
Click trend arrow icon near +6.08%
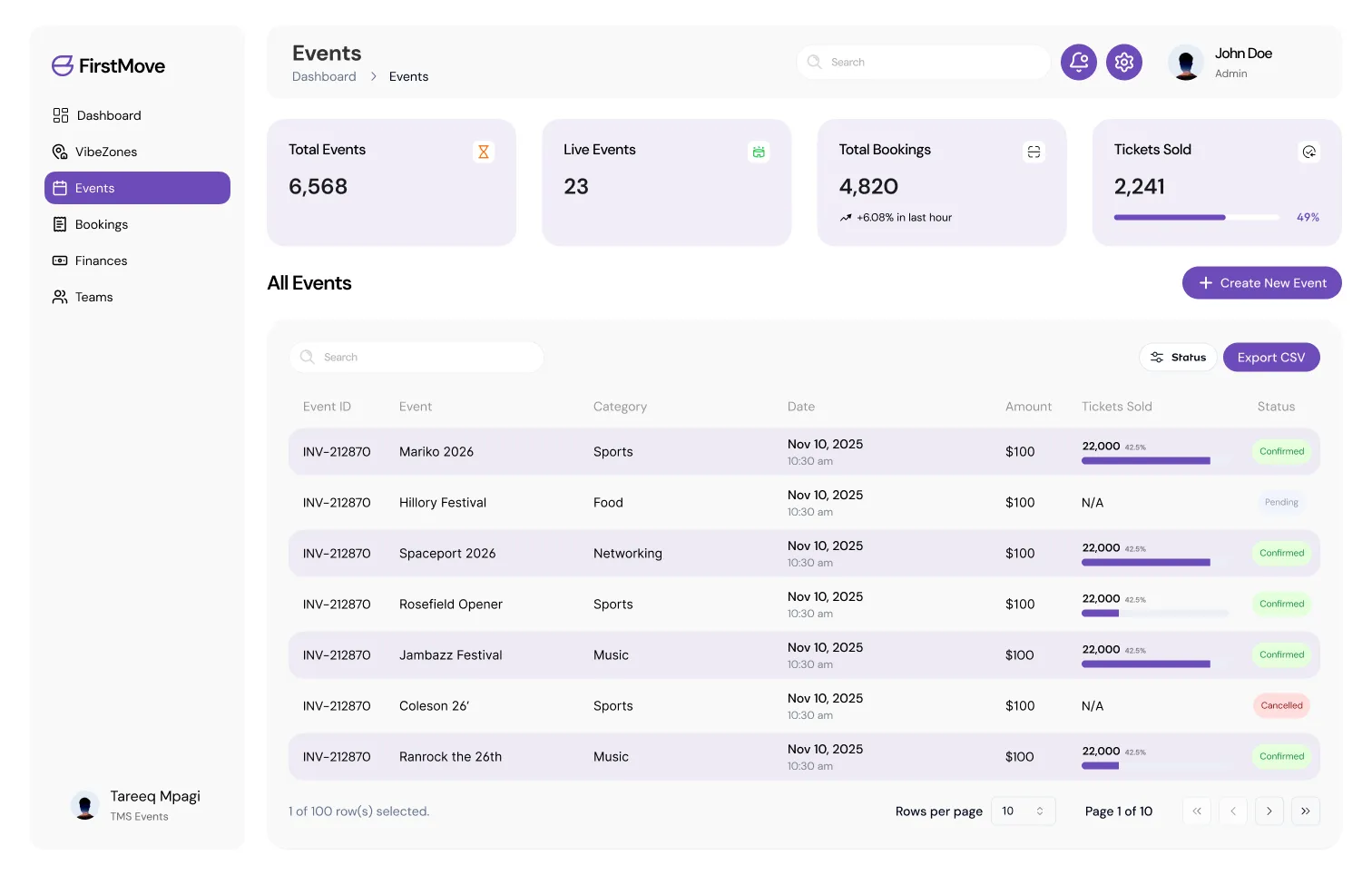pos(846,218)
